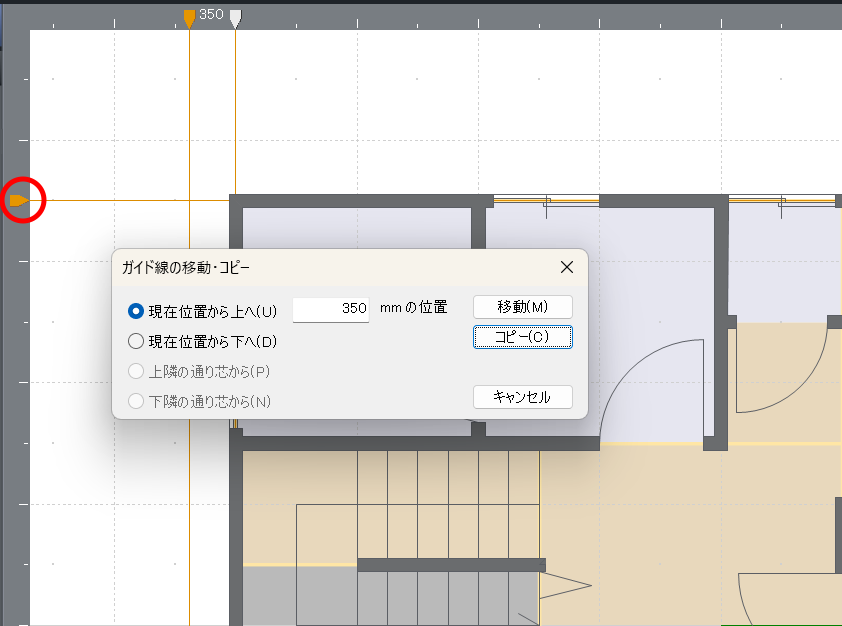Choose the 現在位置から下へ(D) radio option

[136, 341]
